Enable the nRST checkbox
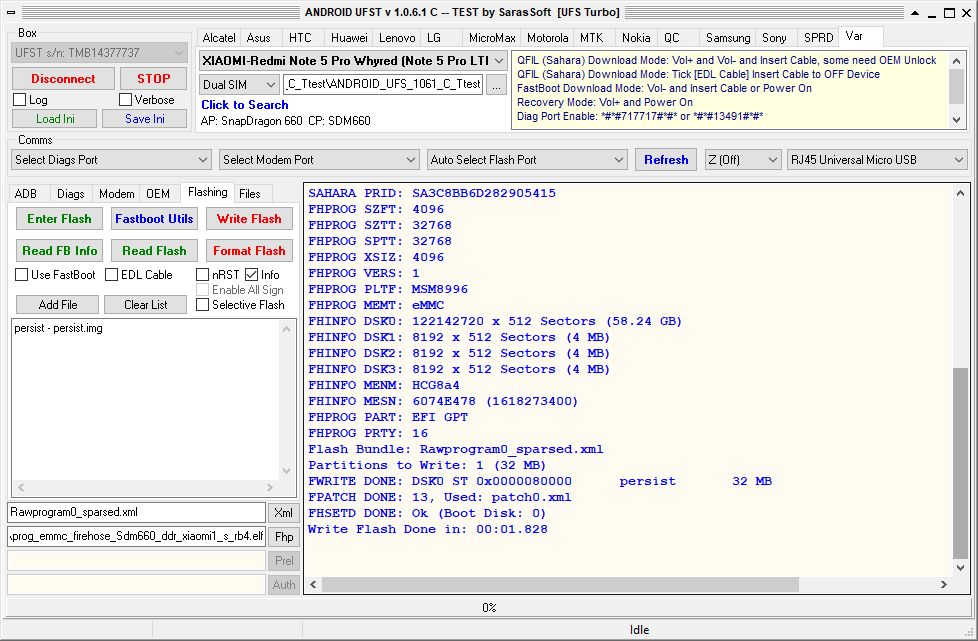Viewport: 978px width, 641px height. 203,275
